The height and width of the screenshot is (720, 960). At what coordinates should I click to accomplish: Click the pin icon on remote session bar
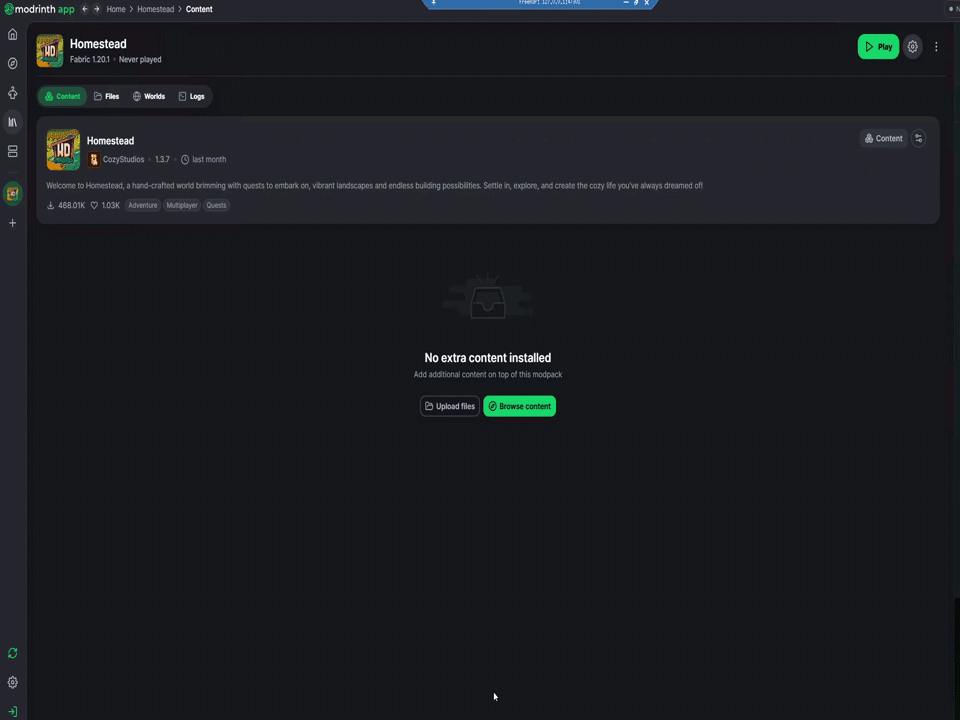point(433,2)
